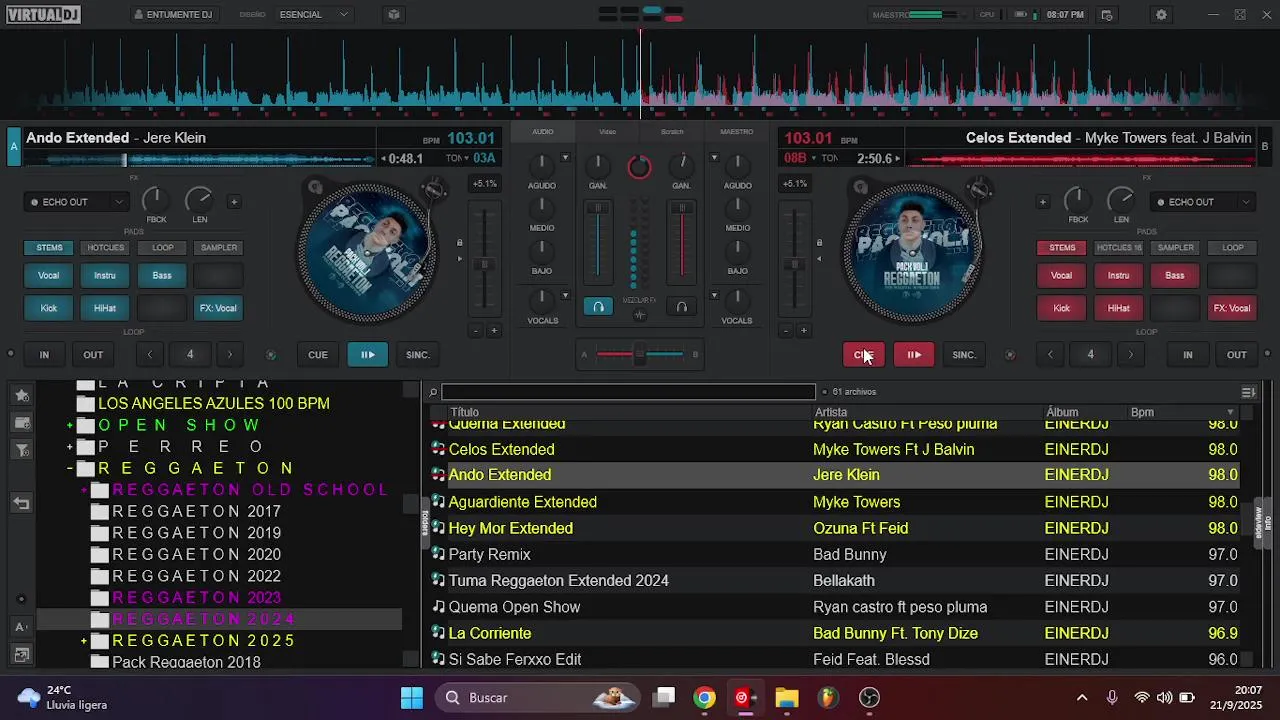
Task: Collapse the REGGAETON folder
Action: pos(70,469)
